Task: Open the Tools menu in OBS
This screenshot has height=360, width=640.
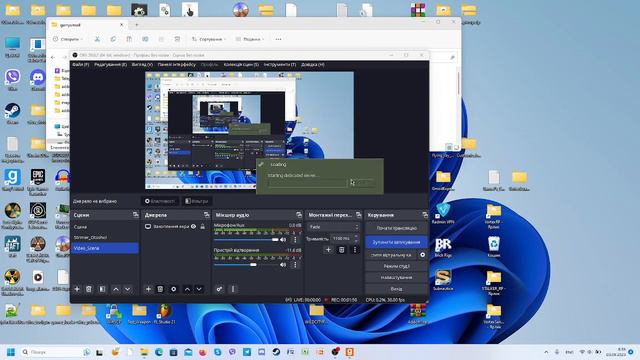Action: coord(280,64)
